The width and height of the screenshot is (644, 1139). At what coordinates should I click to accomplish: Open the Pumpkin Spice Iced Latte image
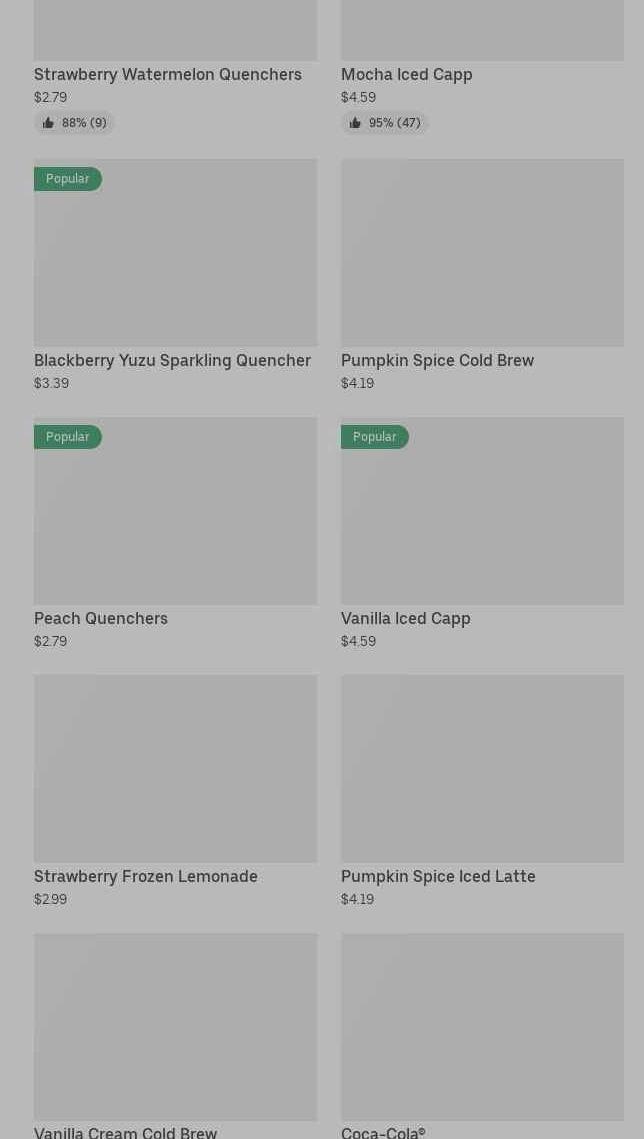click(482, 768)
